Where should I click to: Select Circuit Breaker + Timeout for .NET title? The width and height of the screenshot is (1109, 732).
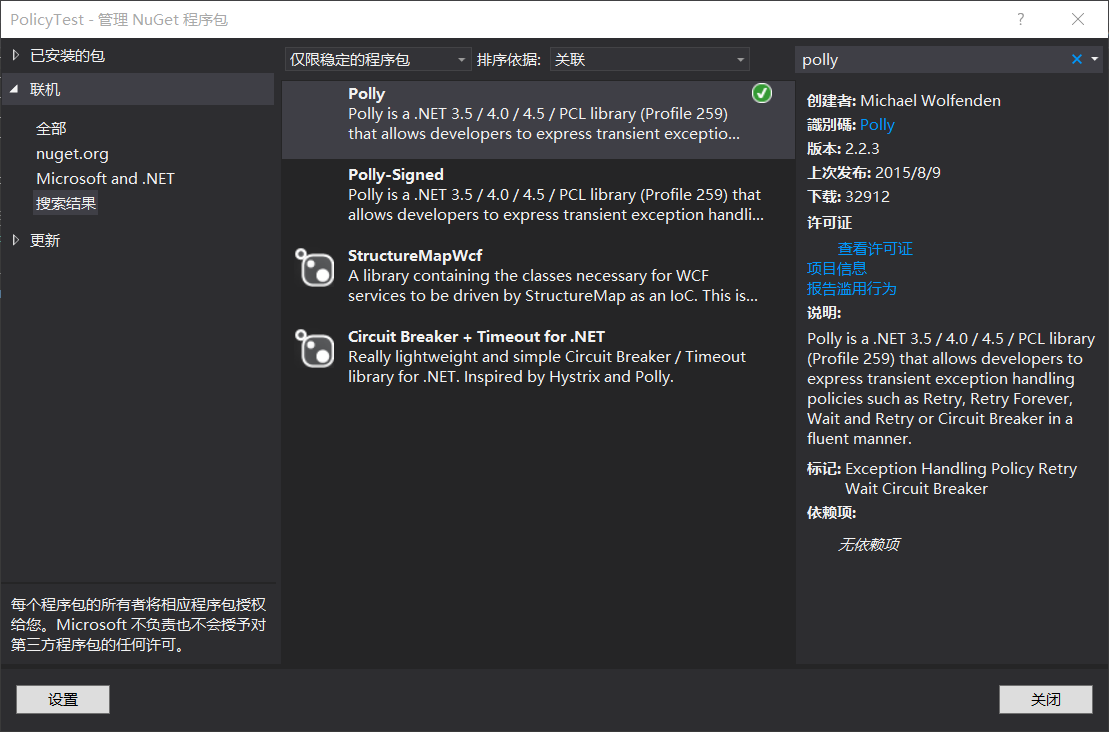coord(476,337)
